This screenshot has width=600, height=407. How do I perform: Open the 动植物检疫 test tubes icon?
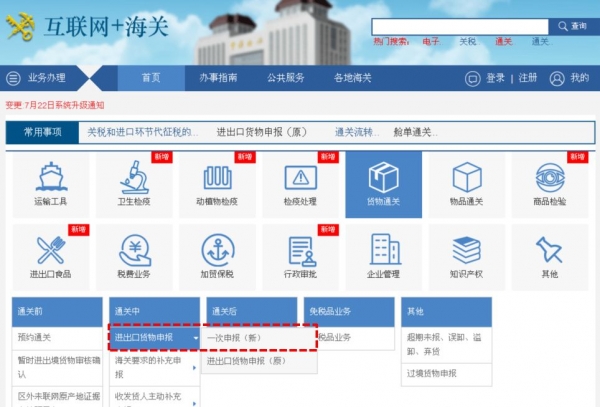(217, 179)
